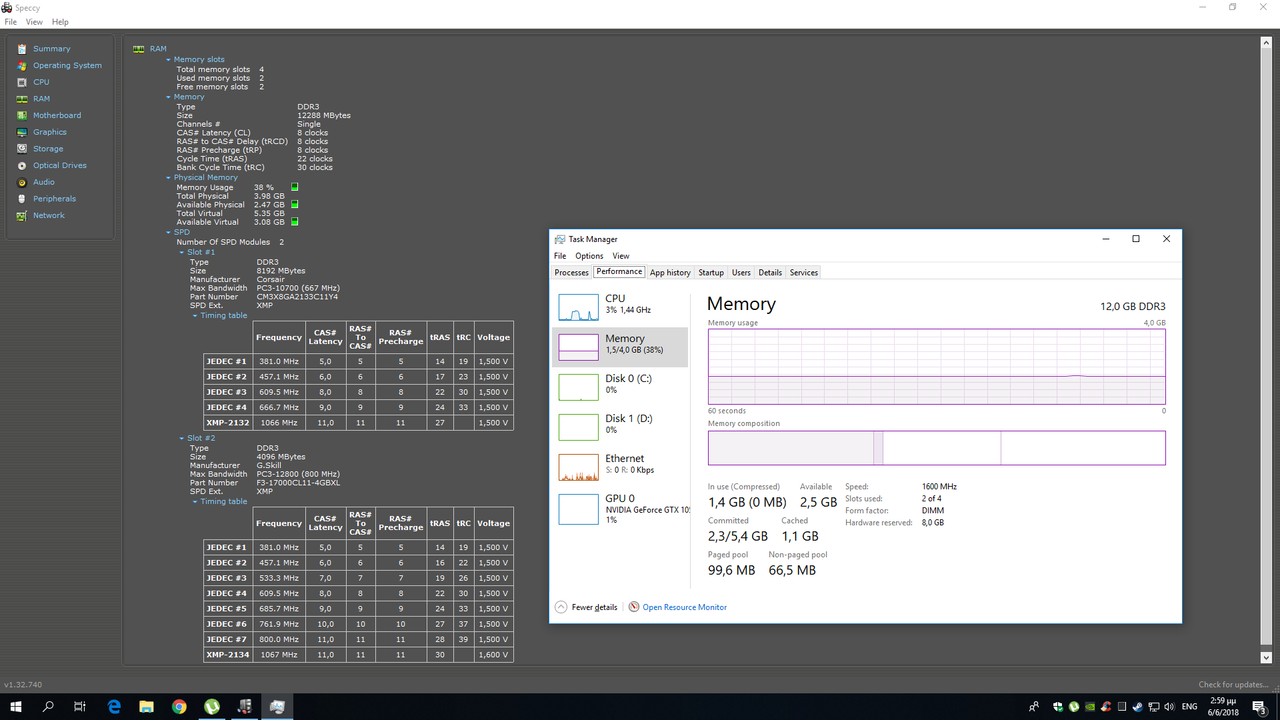Click the Graphics monitor icon in Speccy
The height and width of the screenshot is (720, 1280).
coord(22,132)
